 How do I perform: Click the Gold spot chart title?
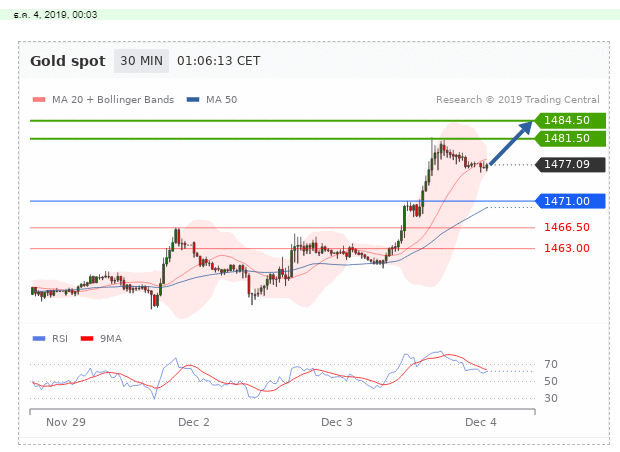pos(68,61)
